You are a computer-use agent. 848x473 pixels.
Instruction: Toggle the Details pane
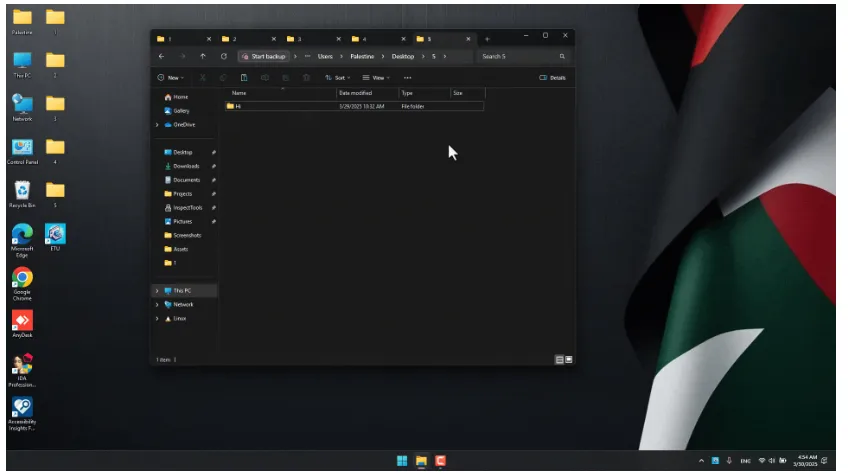(552, 78)
